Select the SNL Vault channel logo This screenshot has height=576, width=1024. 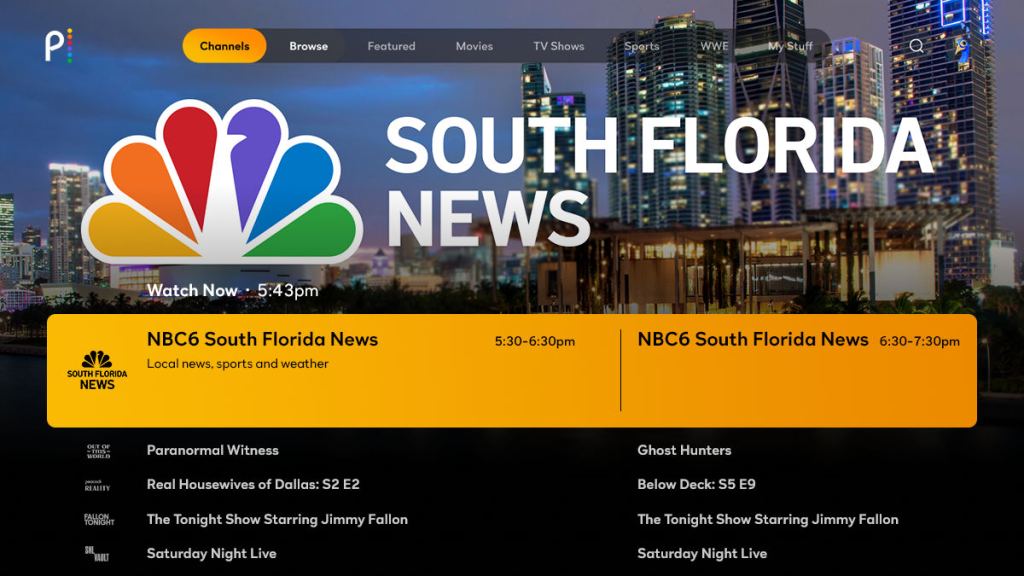point(97,554)
